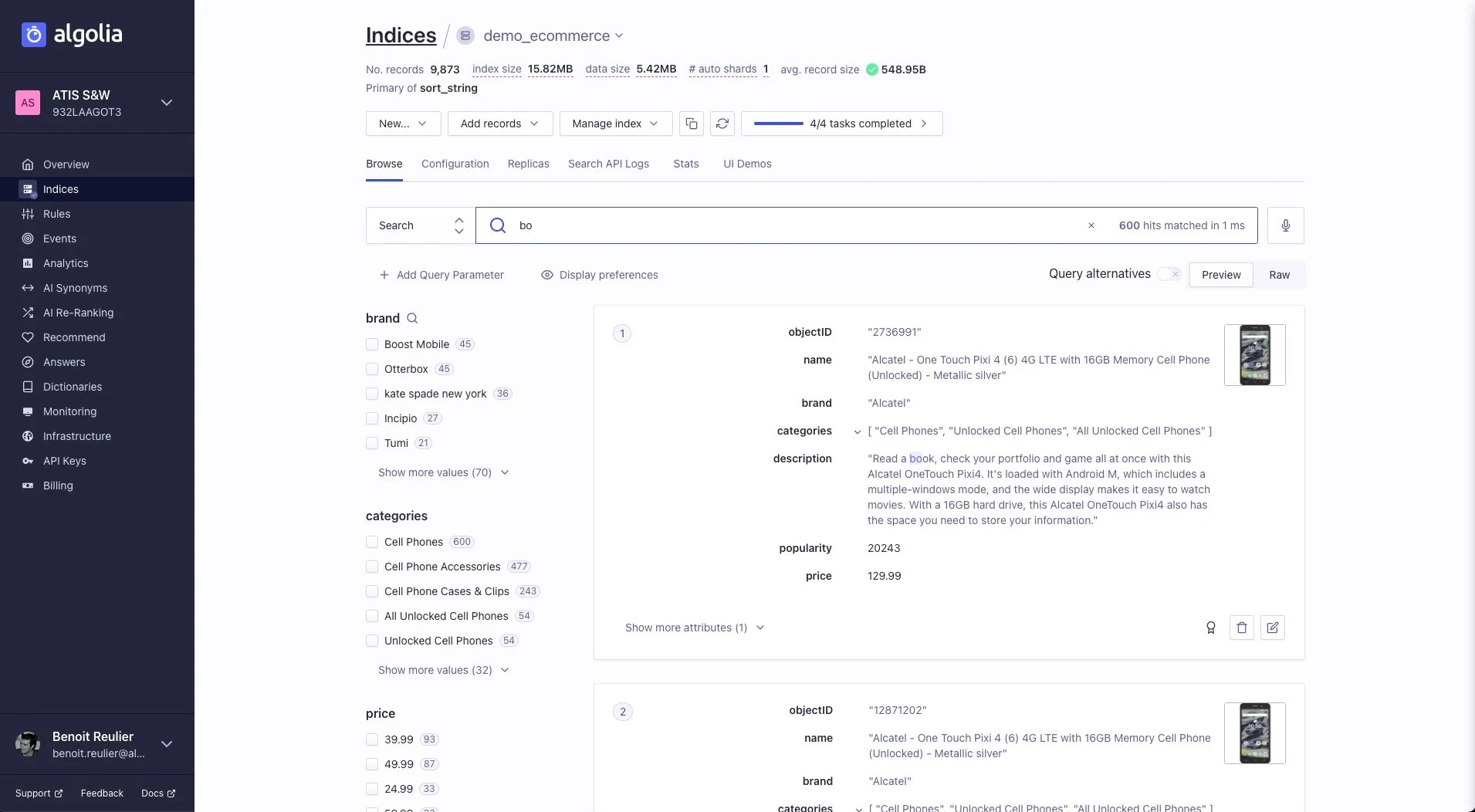
Task: Toggle the Query alternatives switch
Action: 1166,274
